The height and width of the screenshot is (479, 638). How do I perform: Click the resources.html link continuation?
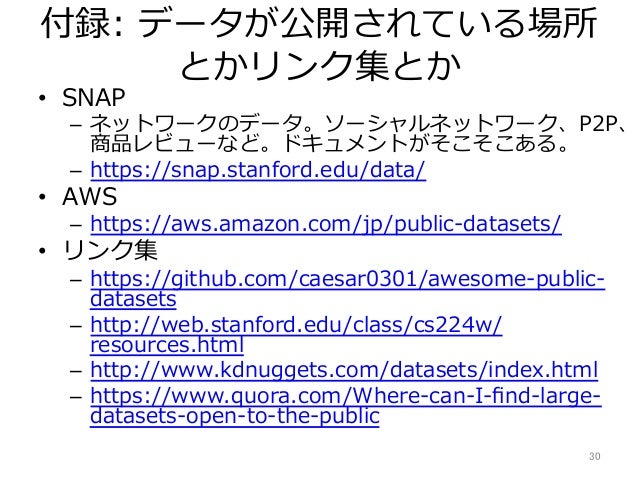click(167, 345)
